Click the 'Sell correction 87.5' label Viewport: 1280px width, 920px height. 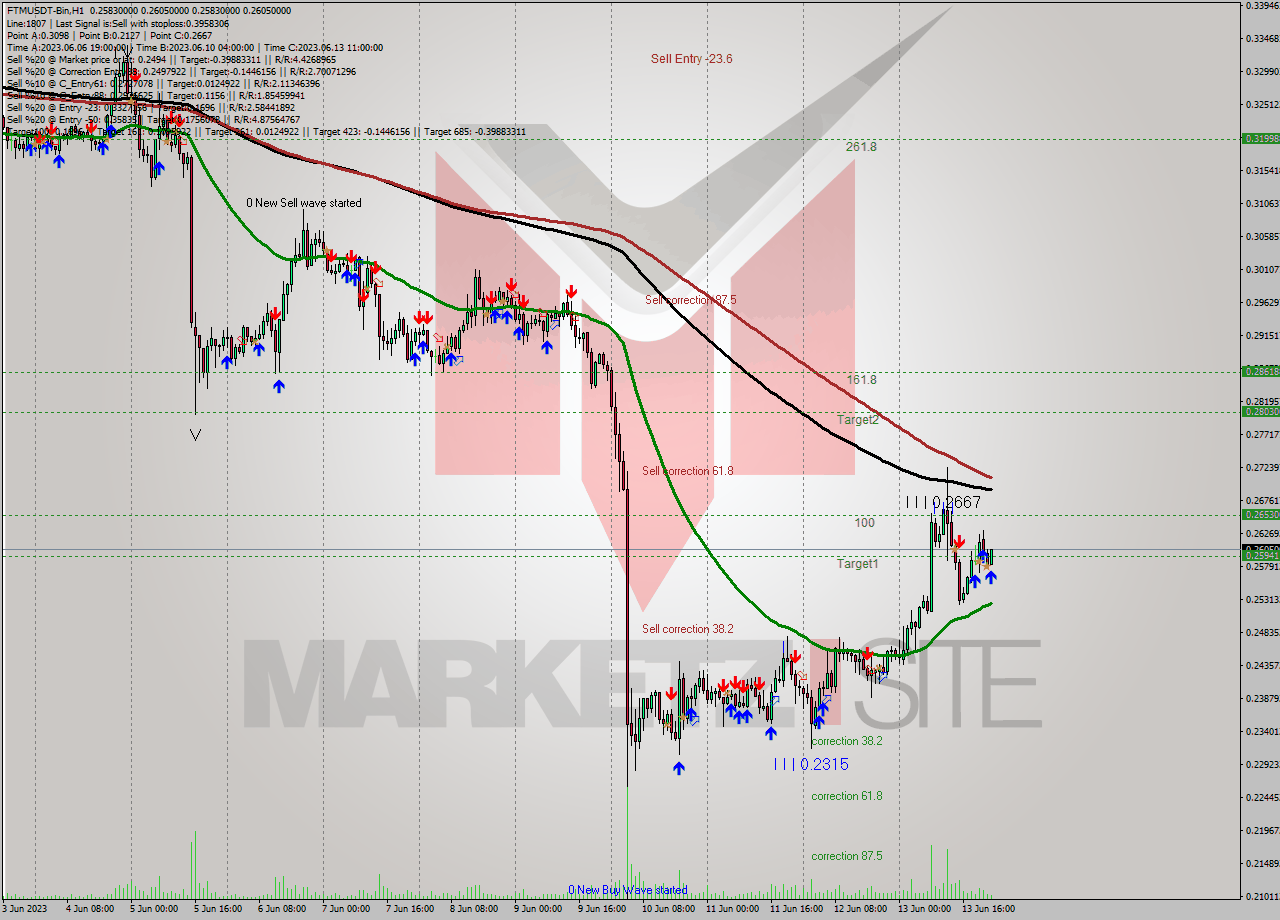coord(690,300)
